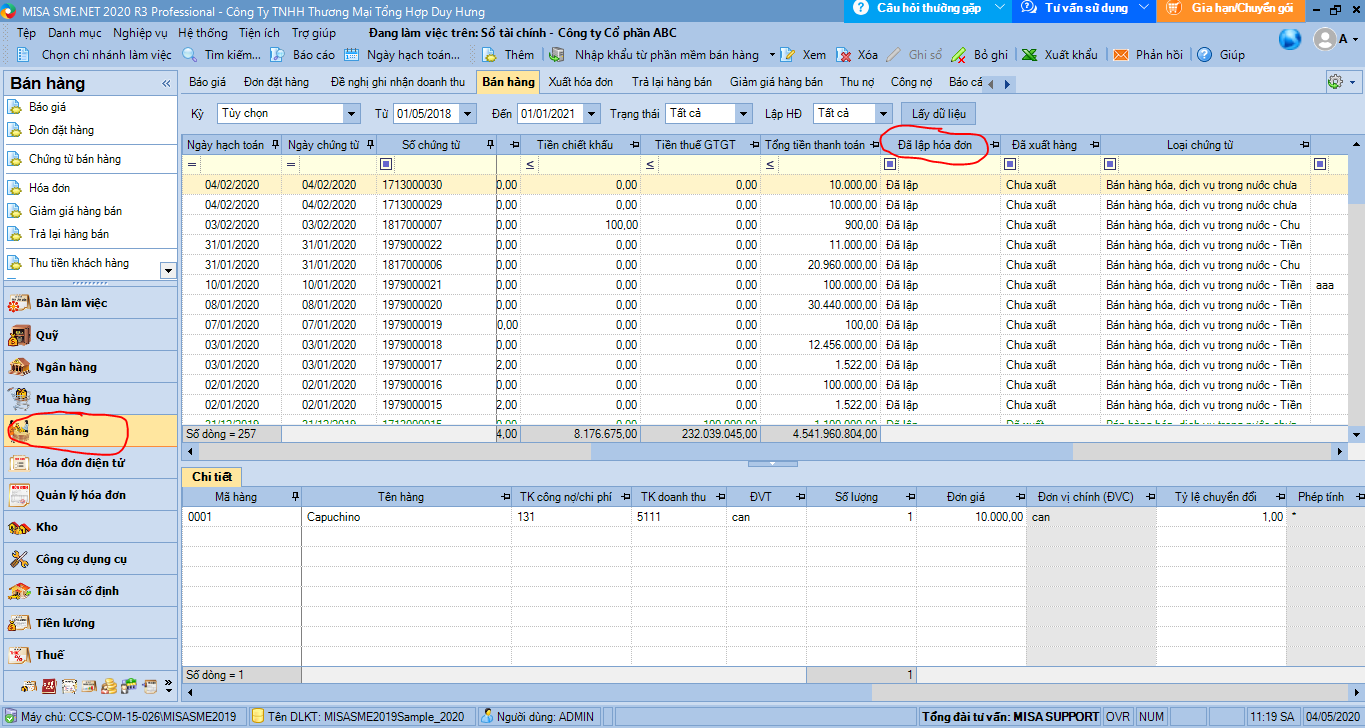Toggle pin on Ngày hạch toán column
Viewport: 1365px width, 728px height.
click(x=275, y=145)
